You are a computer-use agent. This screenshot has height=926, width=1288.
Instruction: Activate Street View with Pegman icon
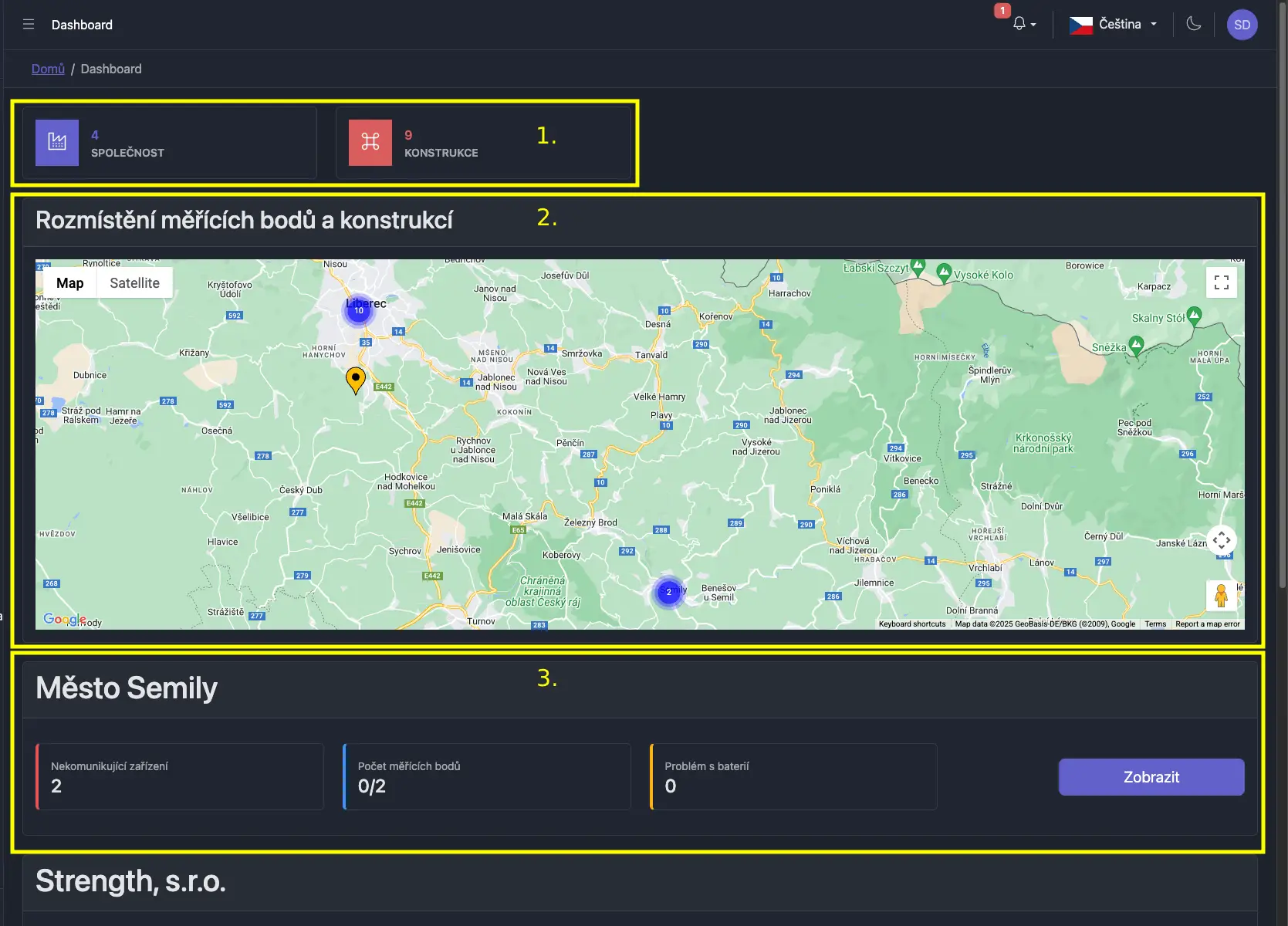[1222, 595]
